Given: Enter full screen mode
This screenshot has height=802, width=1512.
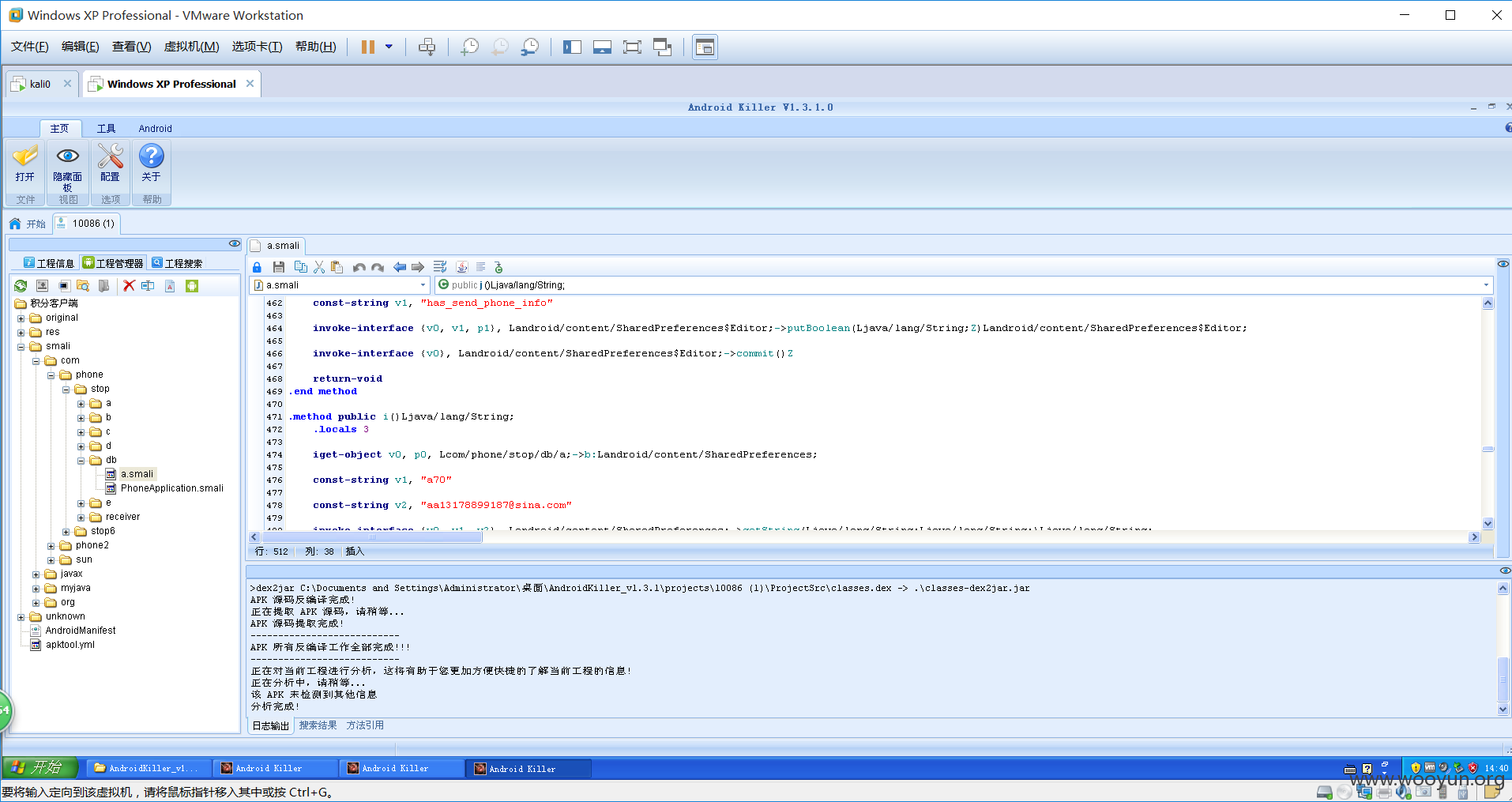Looking at the screenshot, I should tap(632, 47).
